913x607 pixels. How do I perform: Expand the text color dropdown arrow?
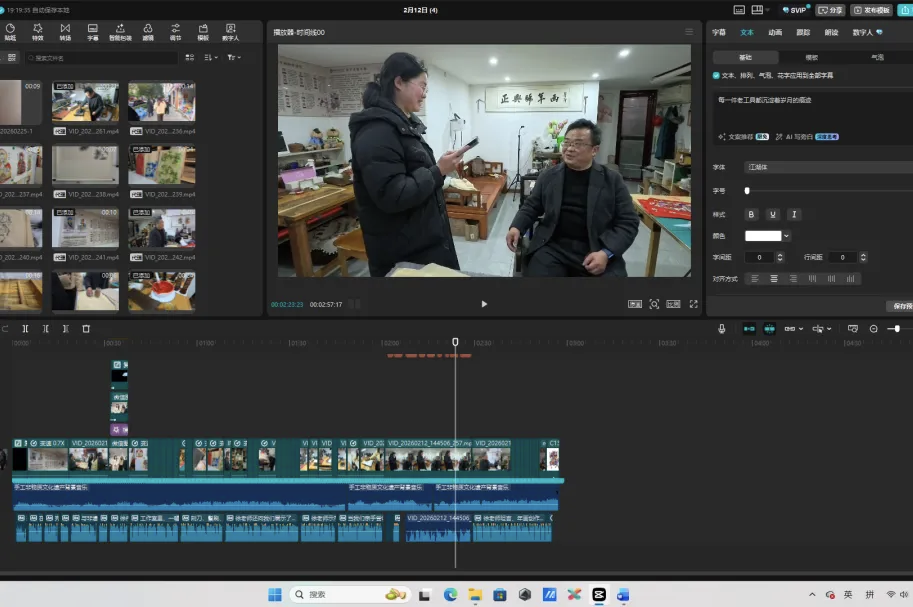tap(787, 236)
